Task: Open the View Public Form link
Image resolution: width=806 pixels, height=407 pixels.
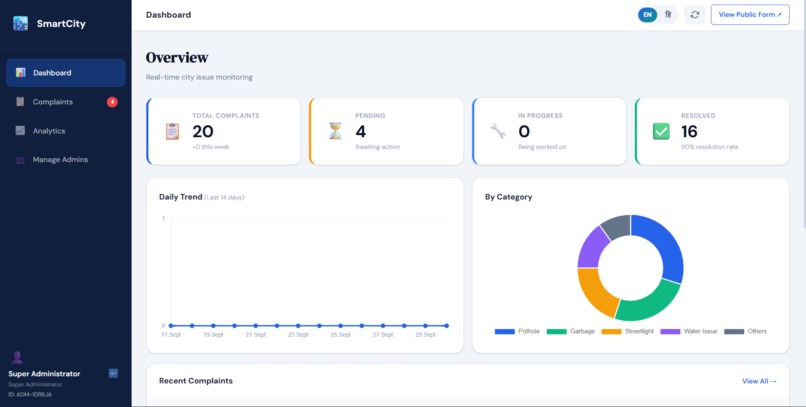Action: pyautogui.click(x=750, y=14)
